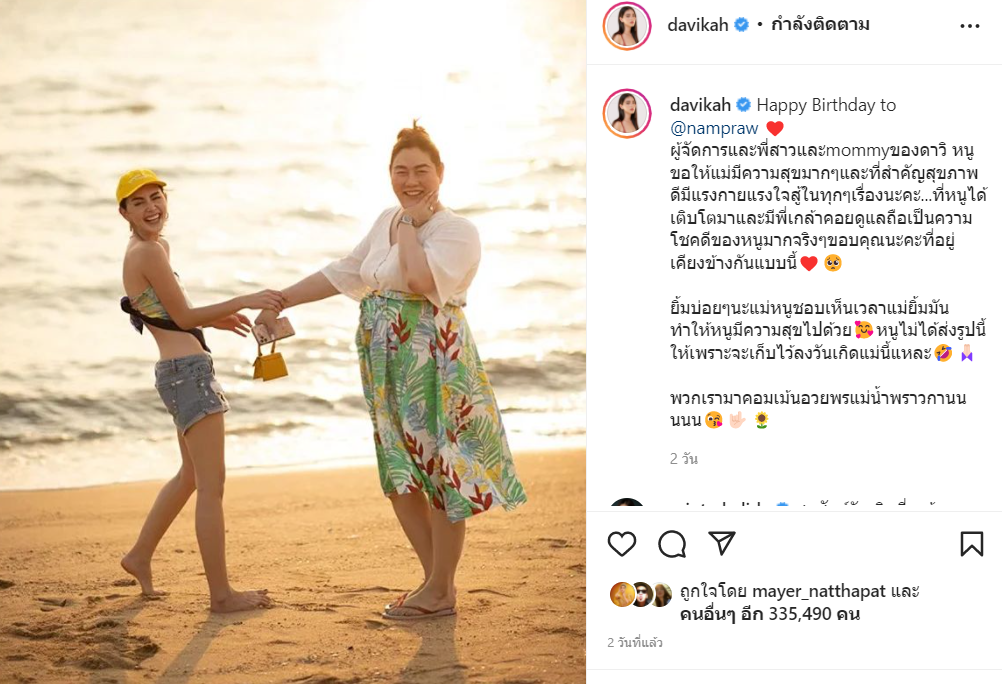1002x684 pixels.
Task: Toggle the กำลังติดตาม following button
Action: pyautogui.click(x=821, y=25)
